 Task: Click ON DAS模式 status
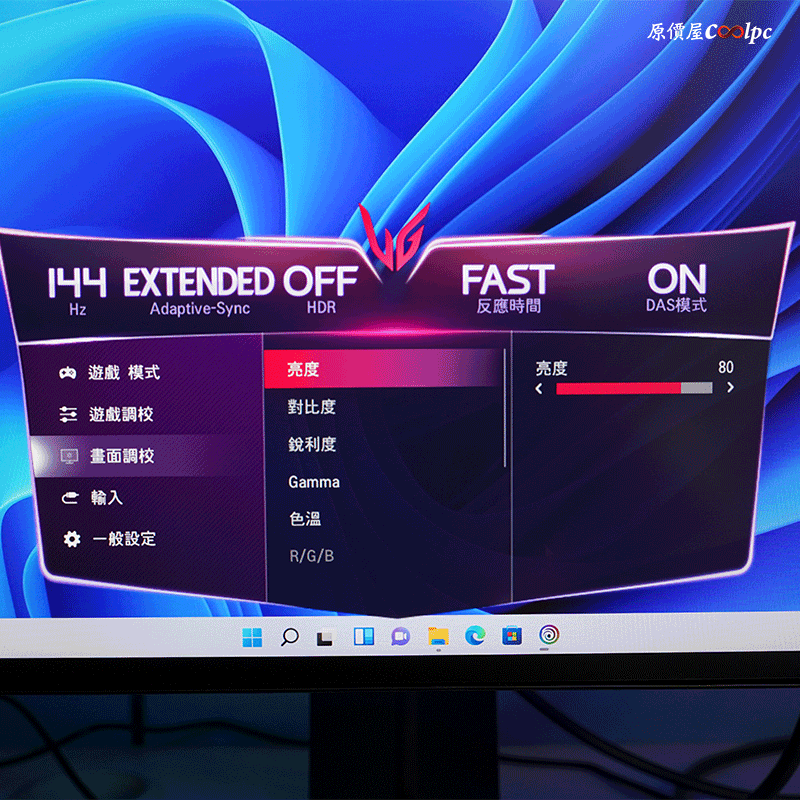click(x=677, y=287)
